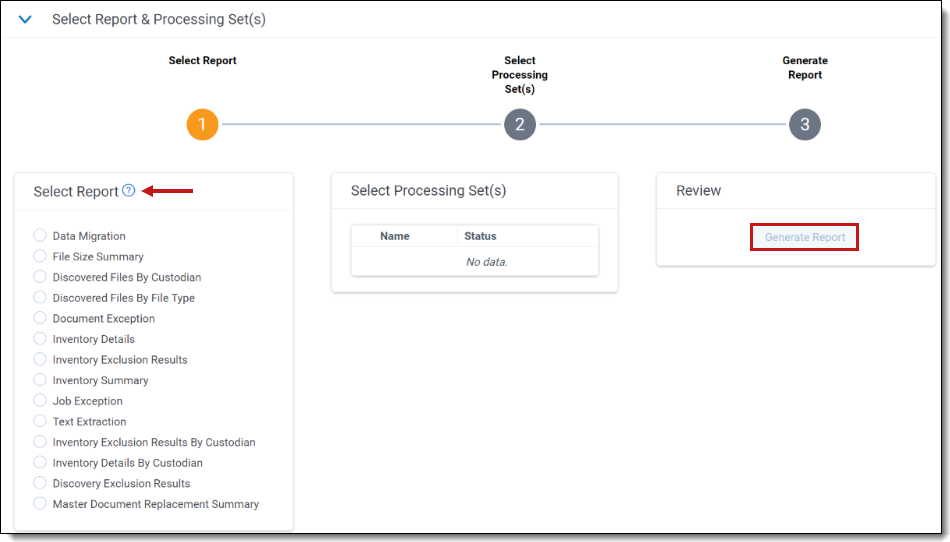Select Inventory Exclusion Results report
This screenshot has height=542, width=950.
(x=40, y=359)
